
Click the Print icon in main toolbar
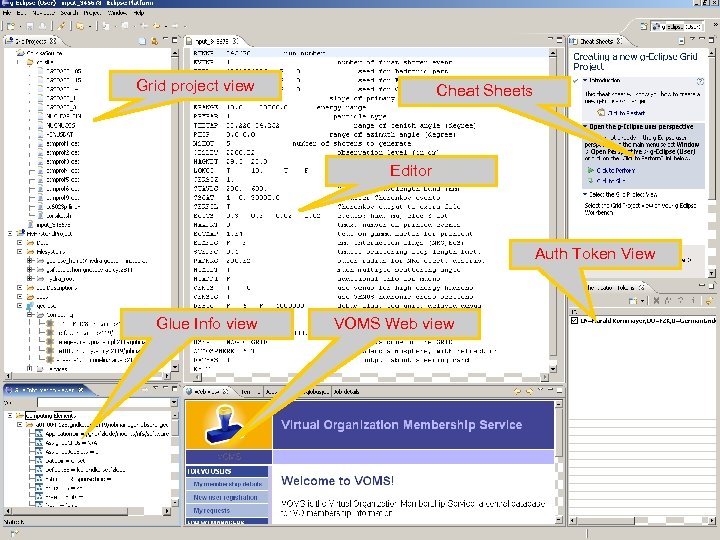click(x=42, y=26)
